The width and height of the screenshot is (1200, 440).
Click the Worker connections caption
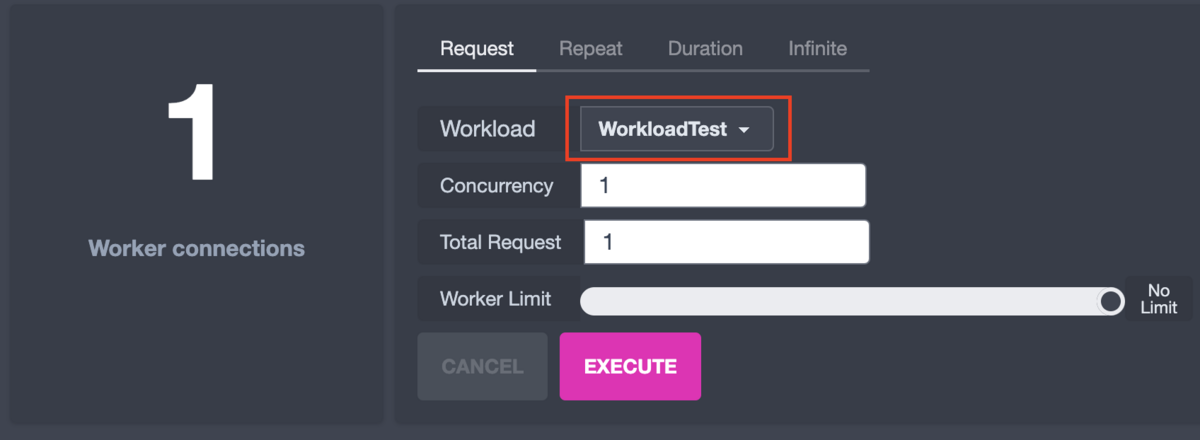point(196,248)
